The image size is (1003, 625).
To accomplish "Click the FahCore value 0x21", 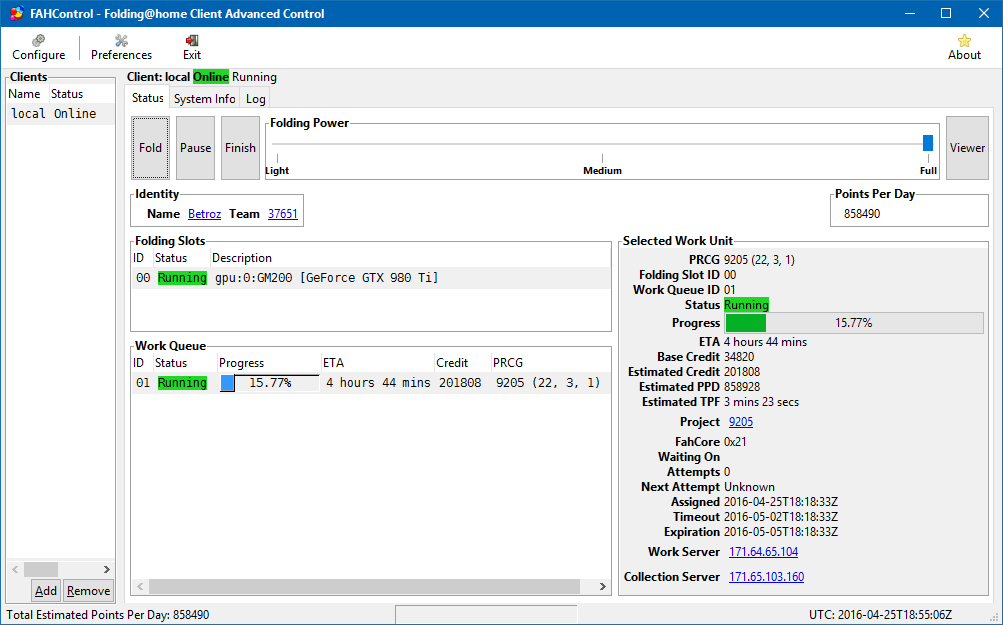I will click(x=735, y=441).
